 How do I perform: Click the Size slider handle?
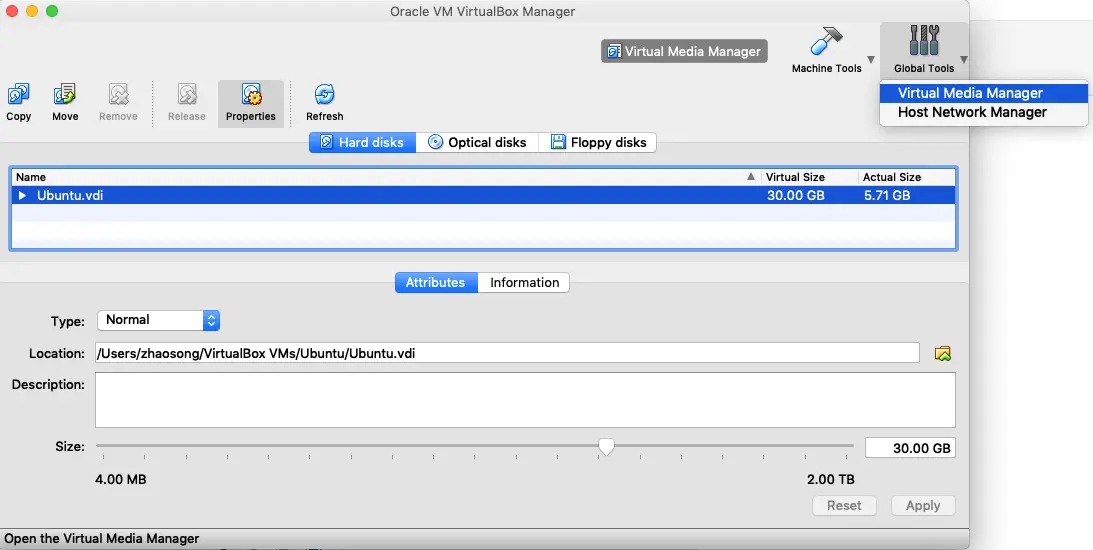click(606, 447)
